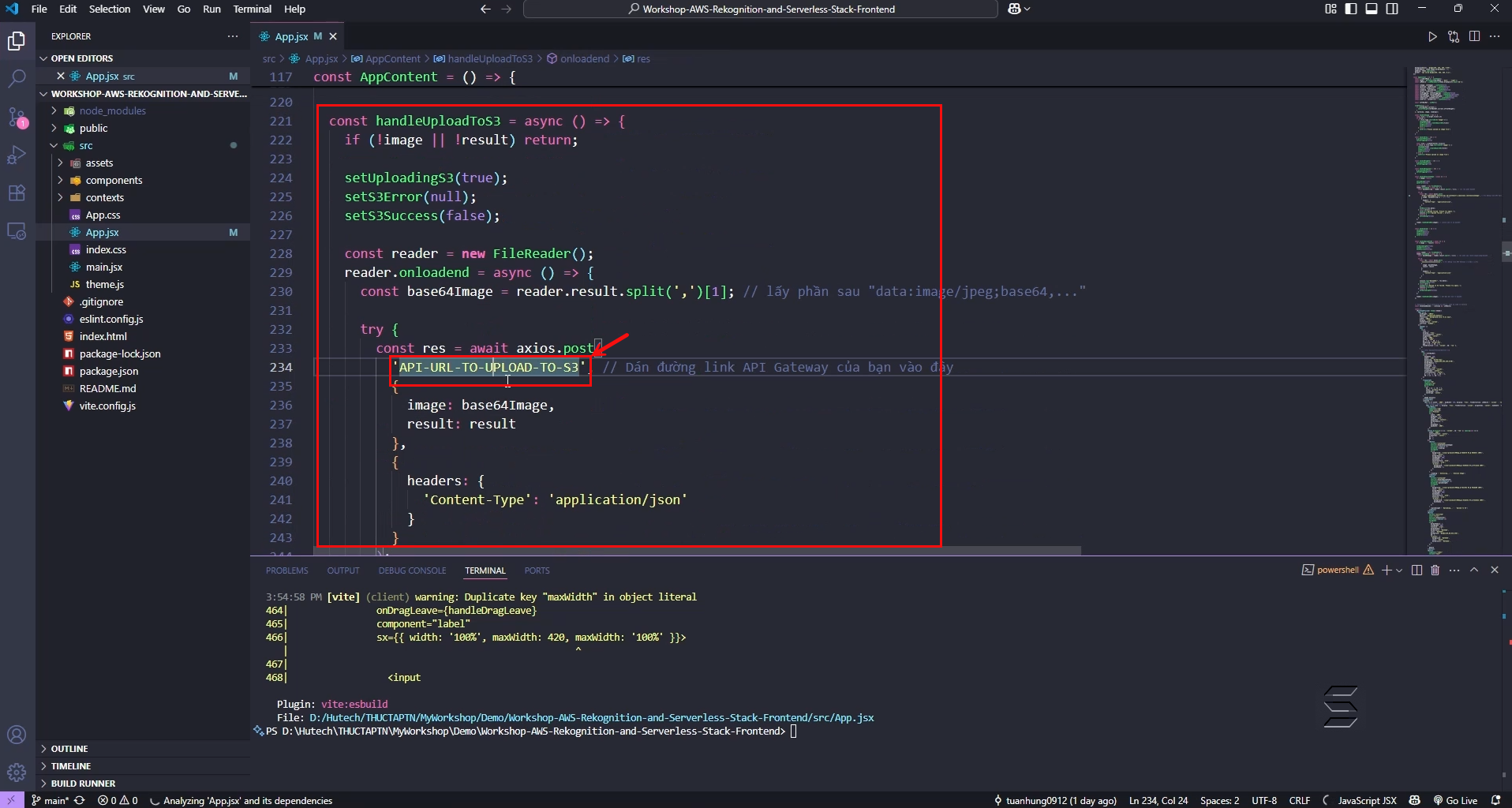Expand the public folder
This screenshot has height=808, width=1512.
54,128
